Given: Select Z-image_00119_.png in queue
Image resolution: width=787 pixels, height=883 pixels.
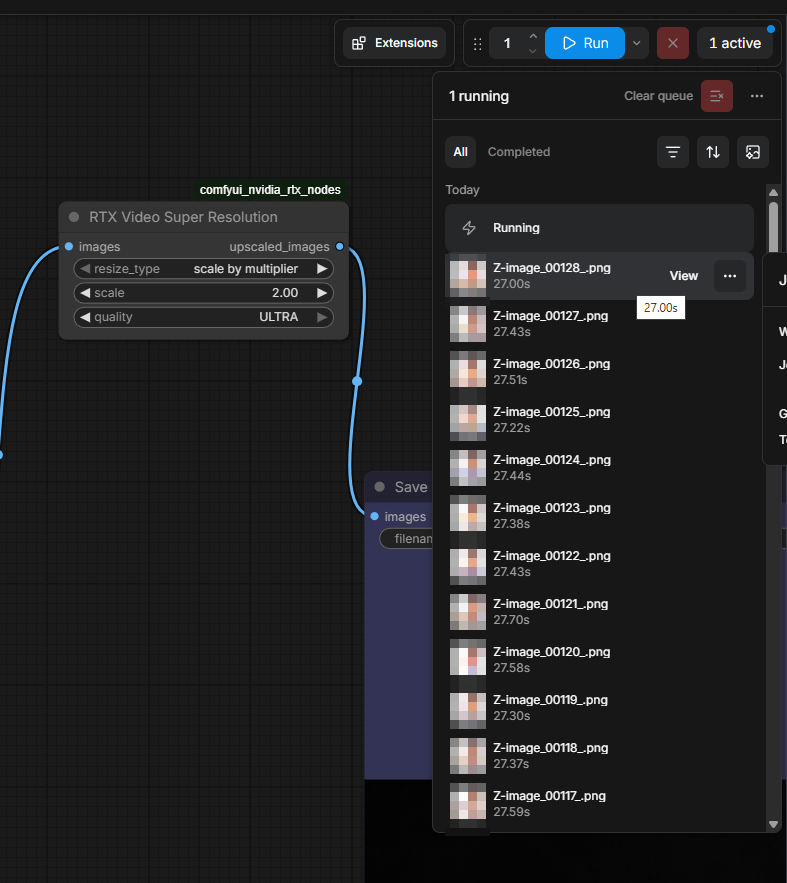Looking at the screenshot, I should point(599,707).
